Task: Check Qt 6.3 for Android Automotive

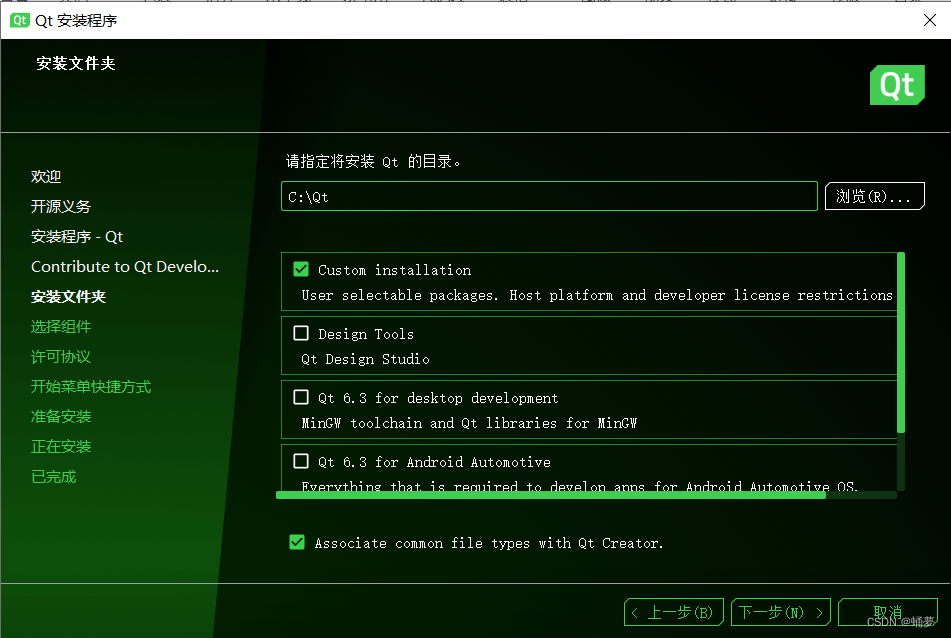Action: point(301,461)
